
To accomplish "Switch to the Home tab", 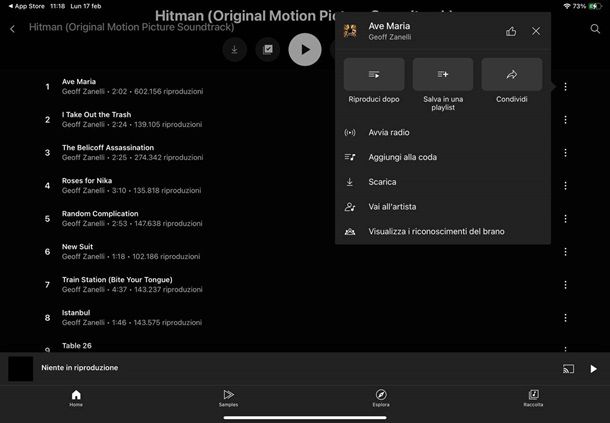I will tap(76, 398).
